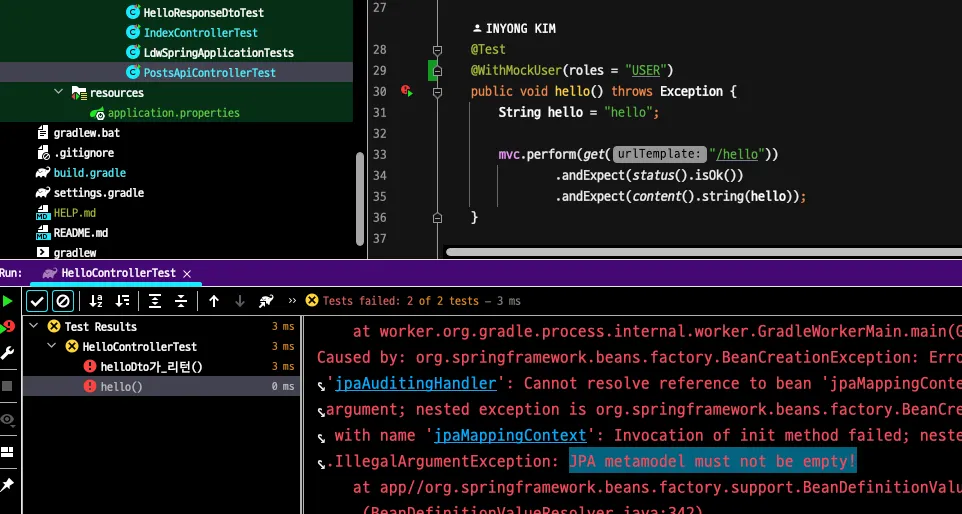Select the HelloControllerTest run tab
The width and height of the screenshot is (962, 514).
pyautogui.click(x=118, y=273)
